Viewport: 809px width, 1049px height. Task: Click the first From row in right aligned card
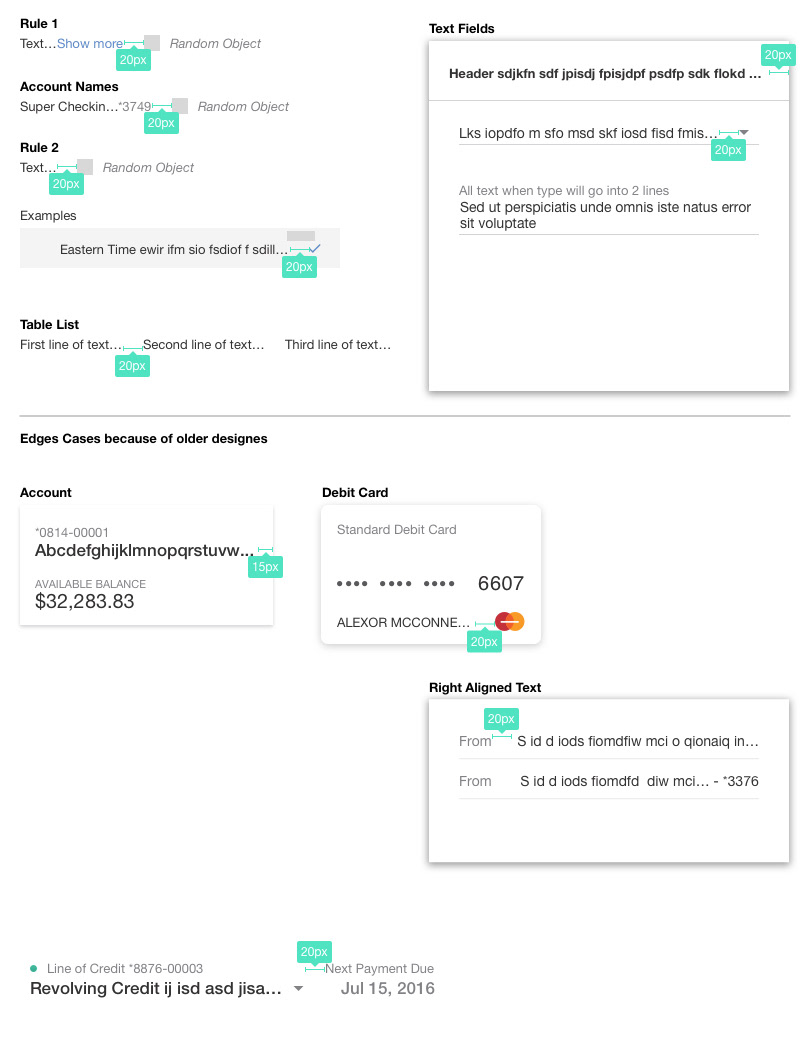[x=608, y=741]
